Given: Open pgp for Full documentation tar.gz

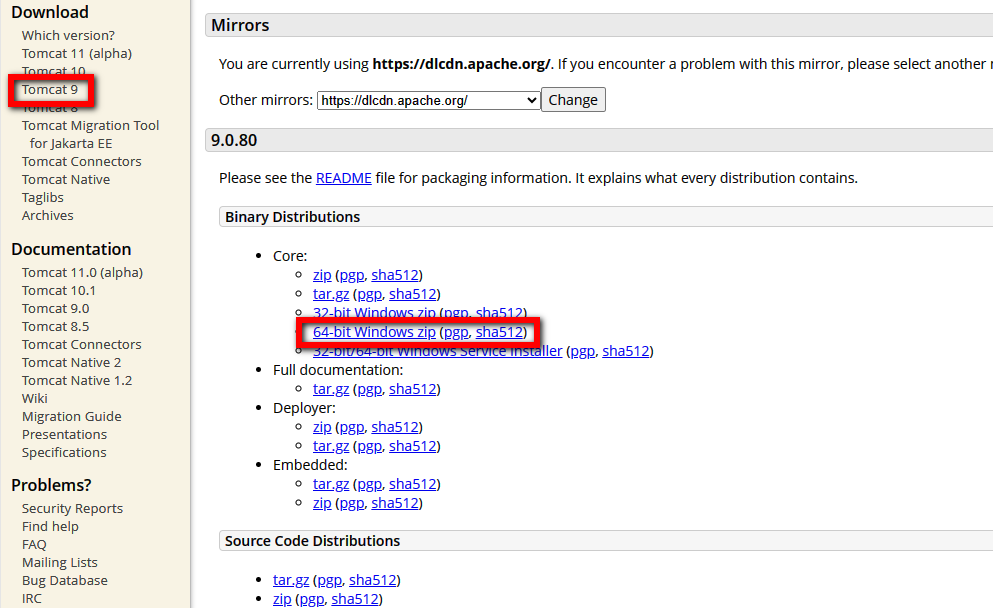Looking at the screenshot, I should (370, 389).
